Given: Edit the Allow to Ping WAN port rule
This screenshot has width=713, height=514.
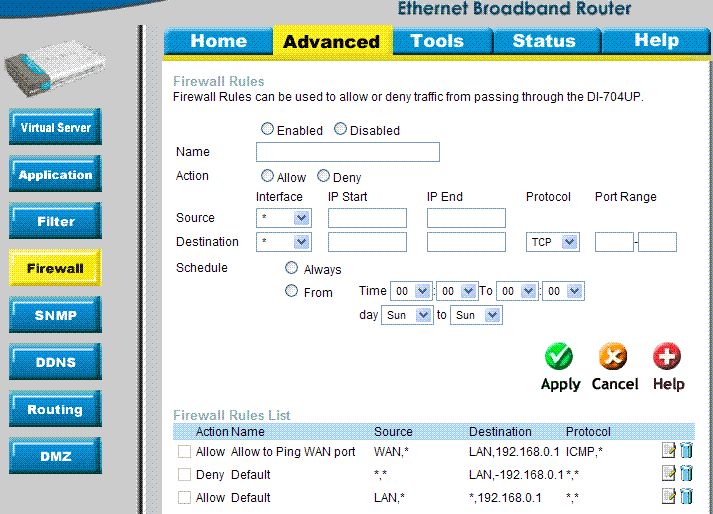Looking at the screenshot, I should pos(669,451).
